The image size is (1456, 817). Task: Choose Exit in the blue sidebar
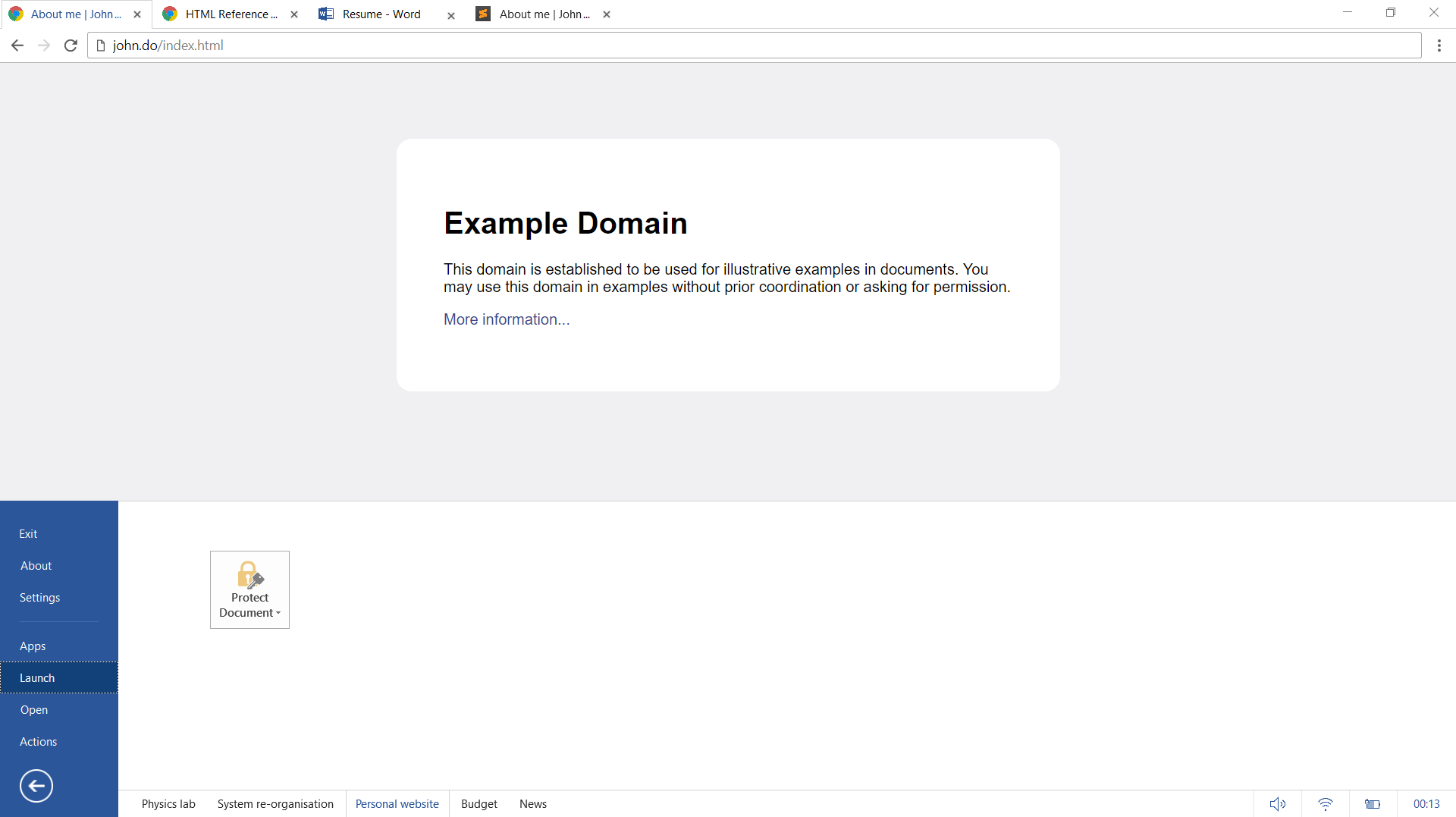click(59, 534)
